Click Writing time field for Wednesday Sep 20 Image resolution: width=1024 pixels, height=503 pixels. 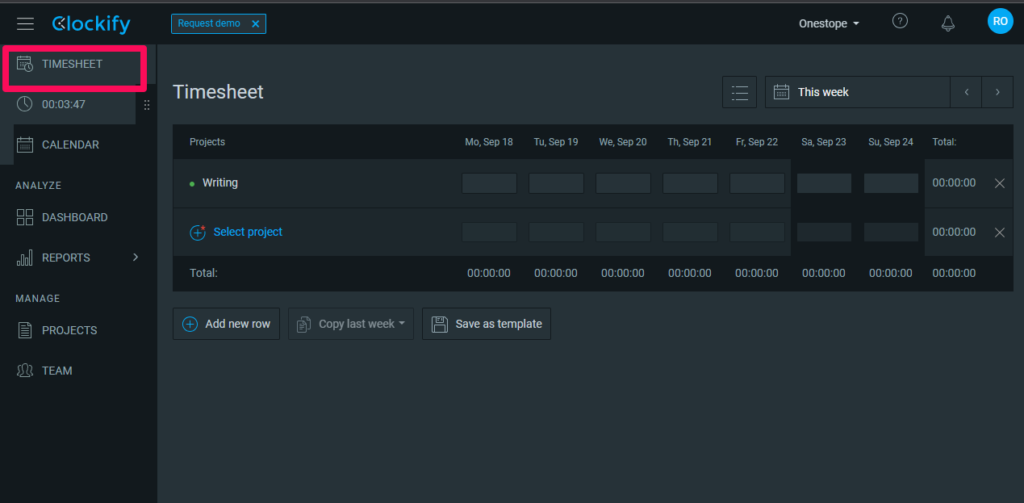click(x=623, y=184)
